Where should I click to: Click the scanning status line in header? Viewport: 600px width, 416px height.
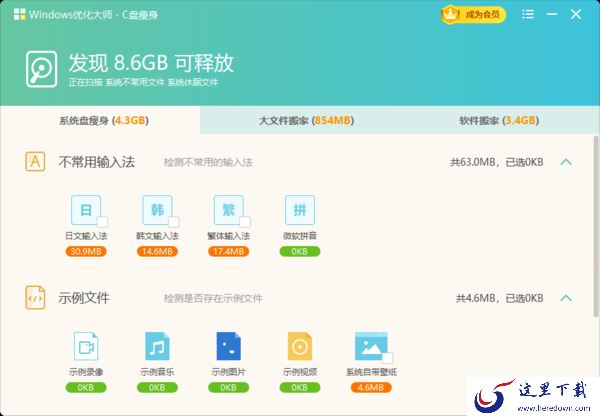(x=143, y=82)
